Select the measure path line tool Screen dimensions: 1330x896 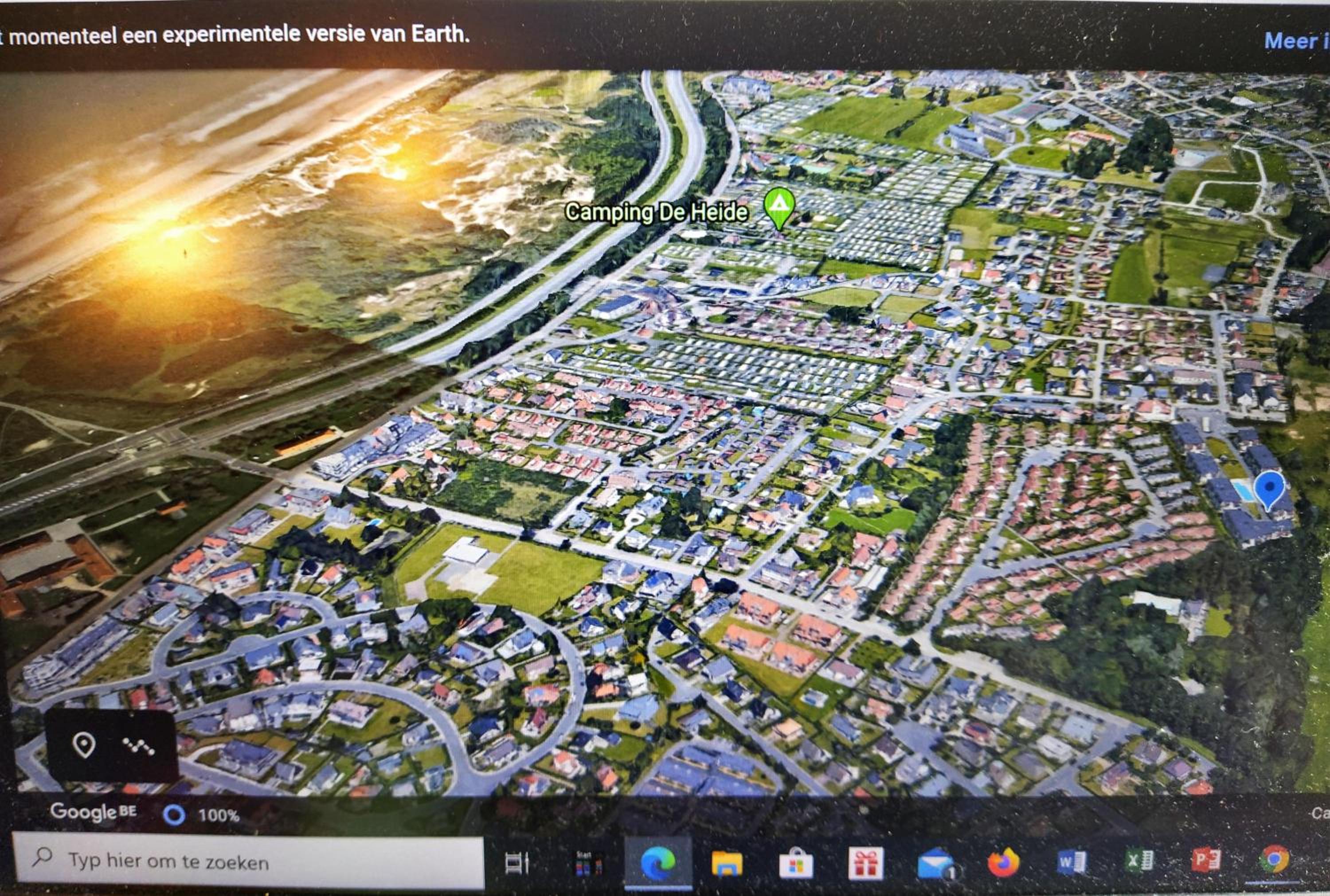click(x=138, y=746)
